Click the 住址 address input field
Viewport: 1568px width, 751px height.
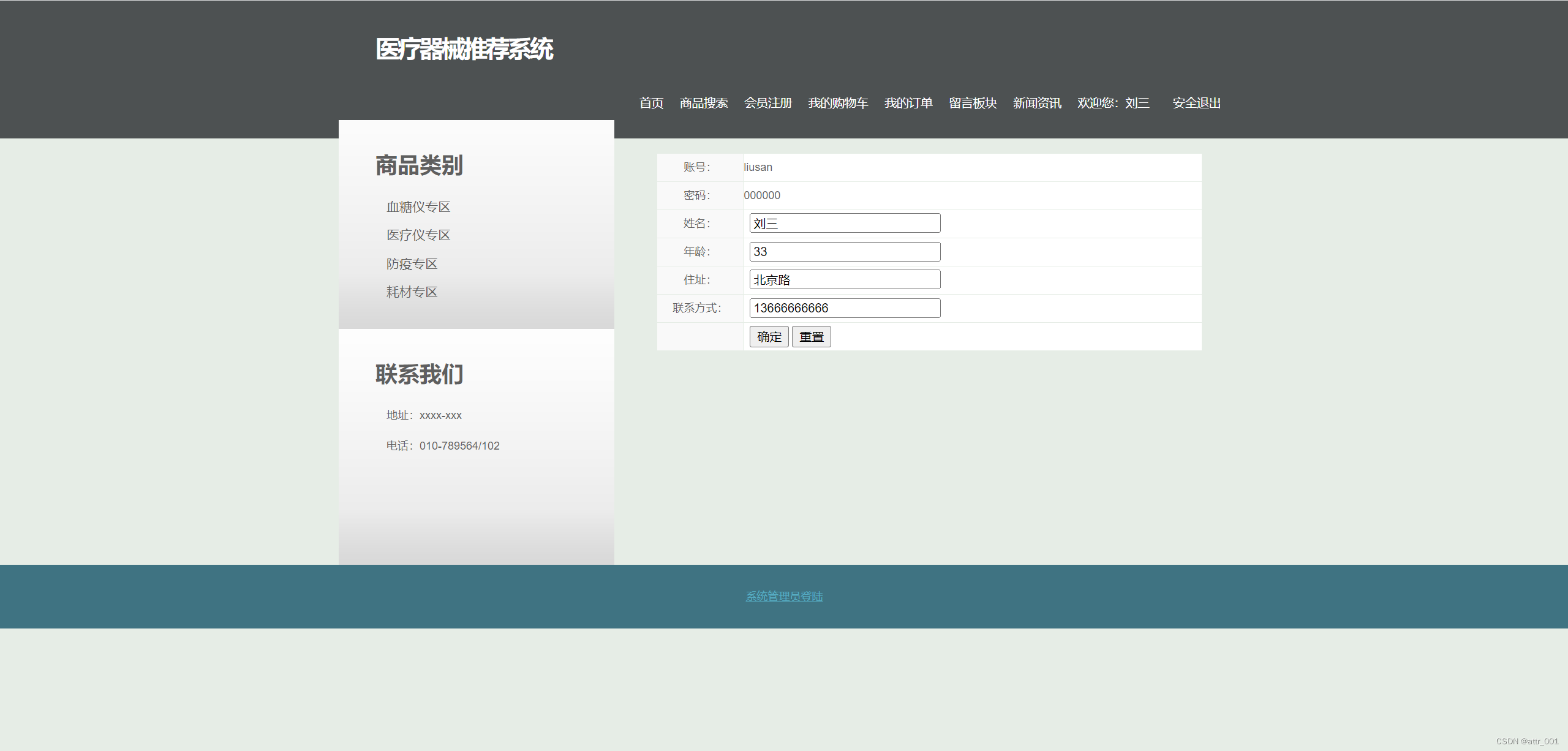pos(845,280)
